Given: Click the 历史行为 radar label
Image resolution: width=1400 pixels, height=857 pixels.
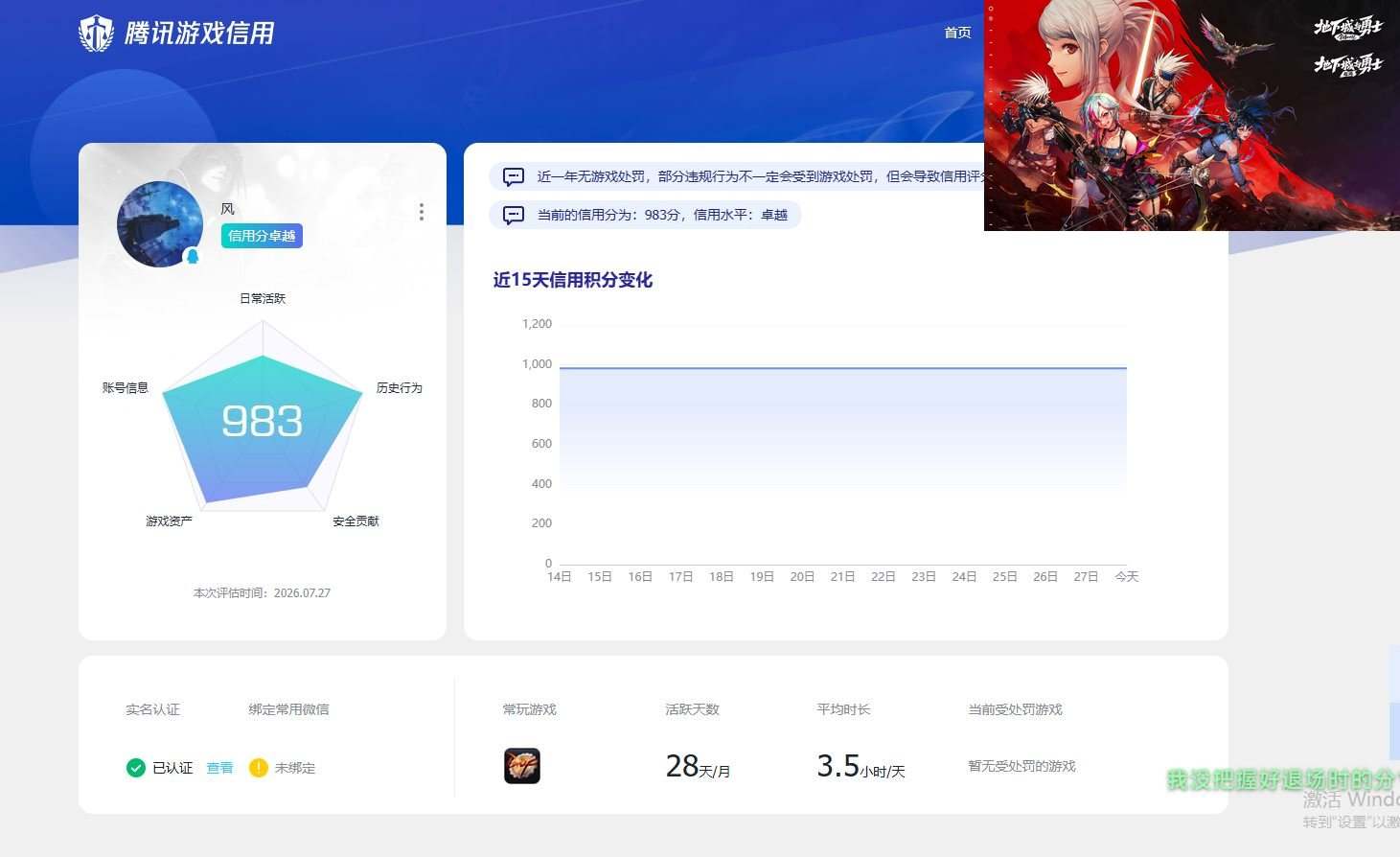Looking at the screenshot, I should (x=400, y=387).
